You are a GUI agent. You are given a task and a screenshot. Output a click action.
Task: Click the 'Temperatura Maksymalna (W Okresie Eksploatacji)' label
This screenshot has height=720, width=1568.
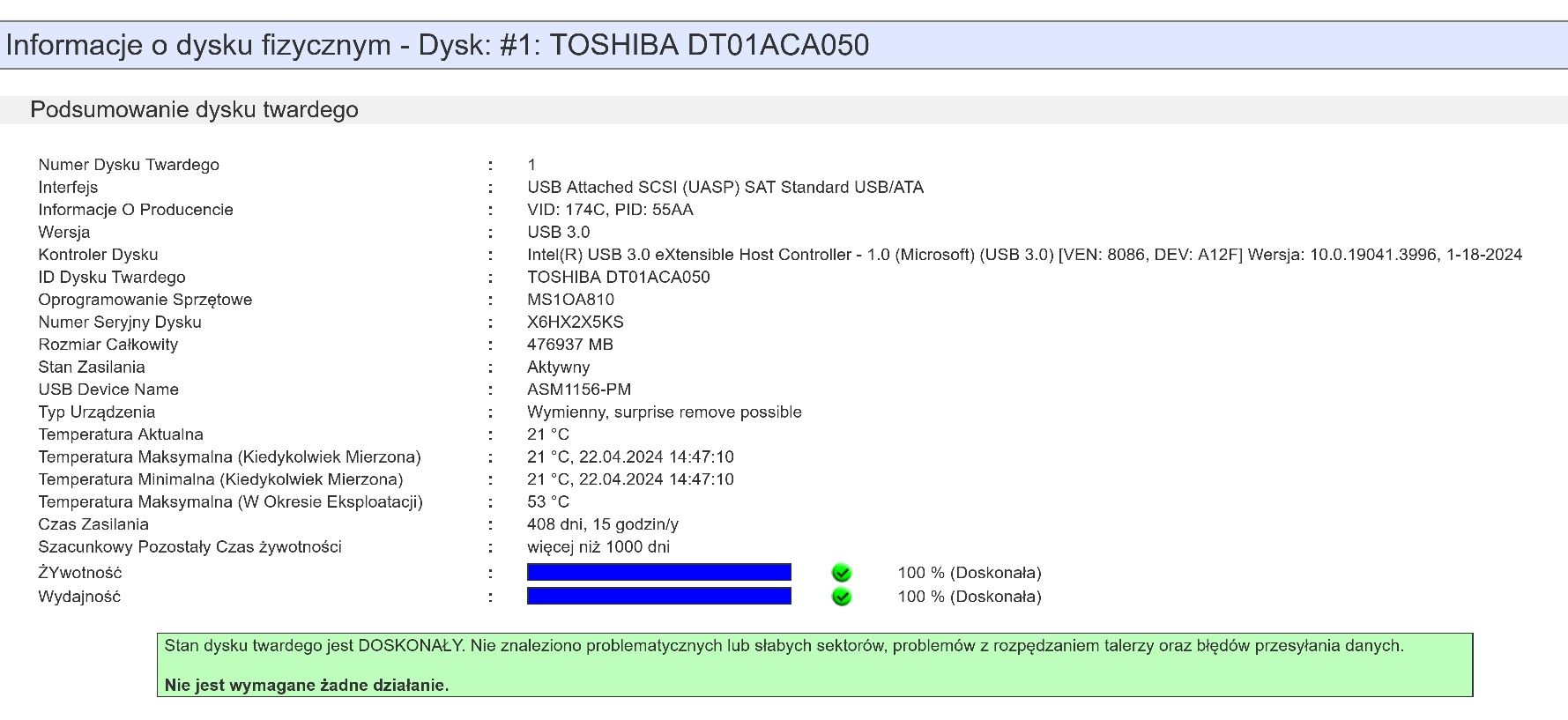click(x=230, y=501)
